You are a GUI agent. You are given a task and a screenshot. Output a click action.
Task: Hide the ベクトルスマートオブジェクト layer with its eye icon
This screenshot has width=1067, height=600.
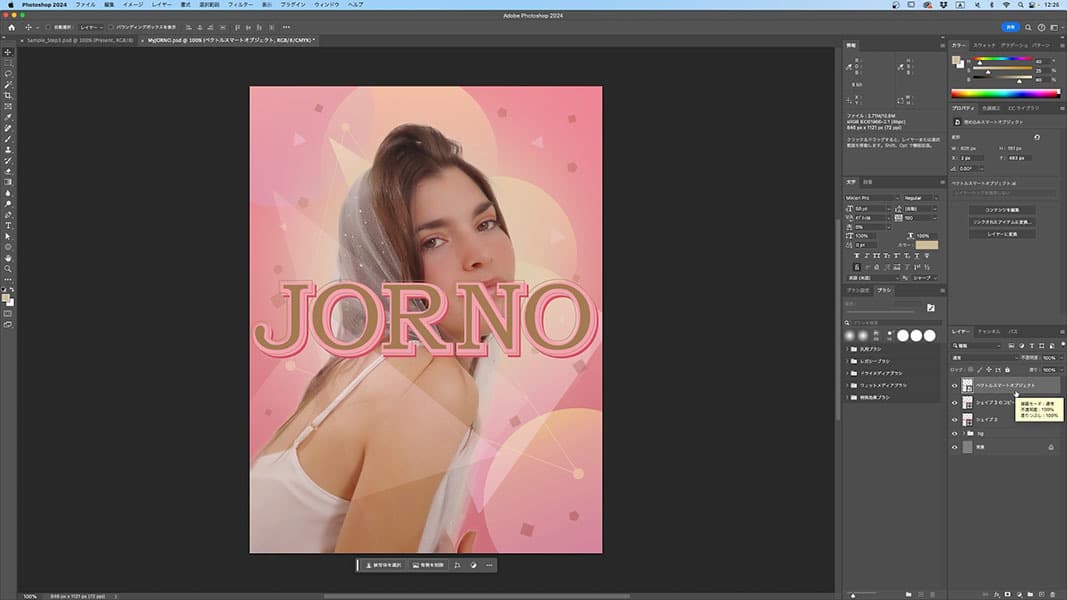coord(954,385)
